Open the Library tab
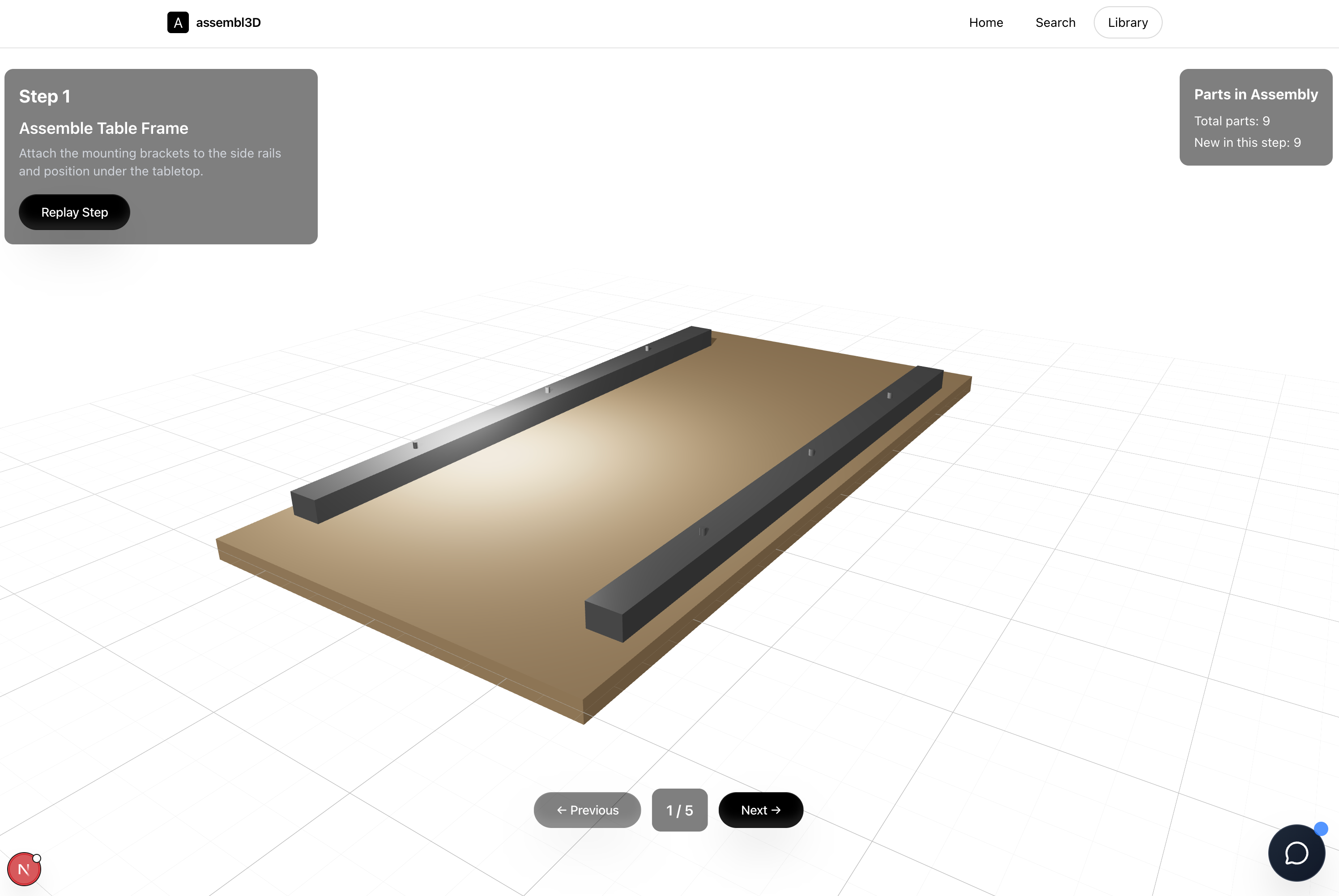 pos(1128,22)
